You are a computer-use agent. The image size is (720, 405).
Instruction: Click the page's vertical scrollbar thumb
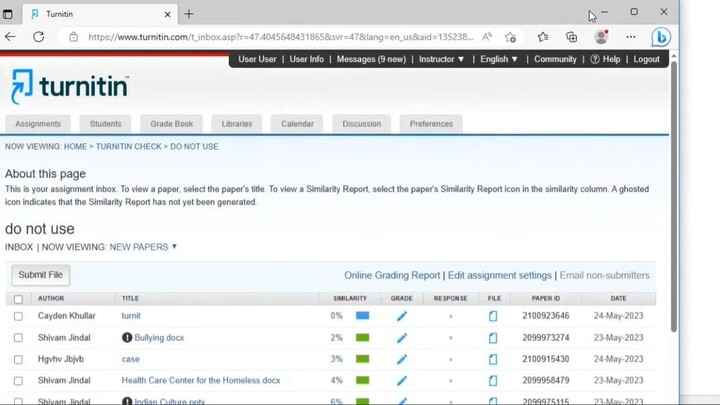pos(674,196)
